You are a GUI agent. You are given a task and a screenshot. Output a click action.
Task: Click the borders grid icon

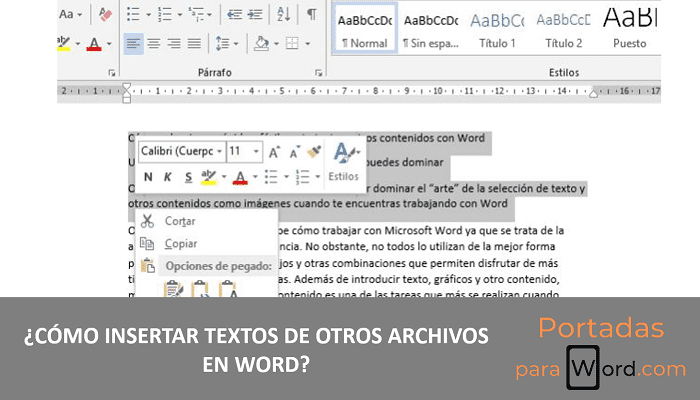tap(292, 44)
